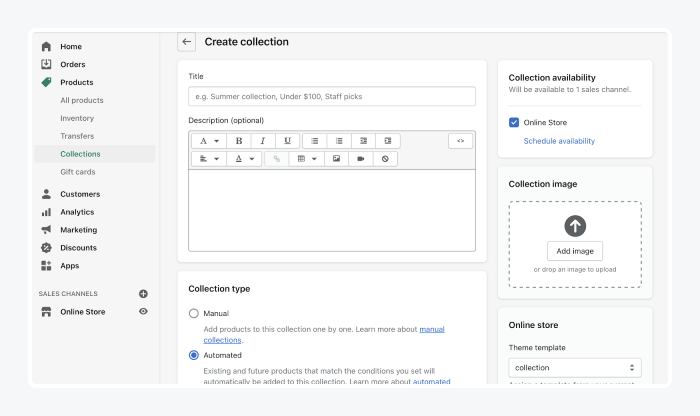This screenshot has width=700, height=416.
Task: Uncheck the Online Store availability checkbox
Action: 514,123
